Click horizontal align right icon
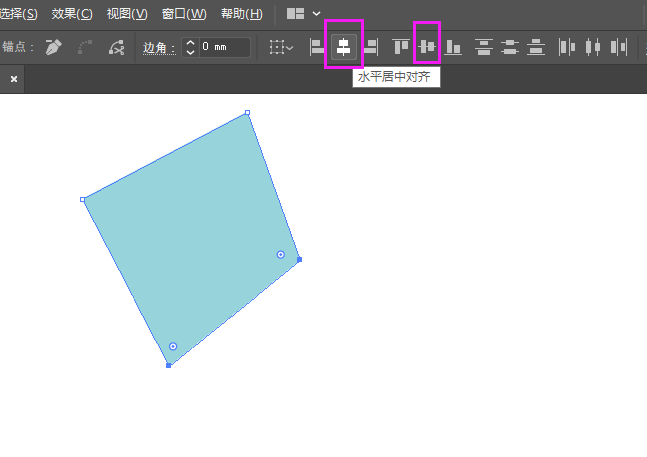Image resolution: width=647 pixels, height=457 pixels. [x=371, y=47]
